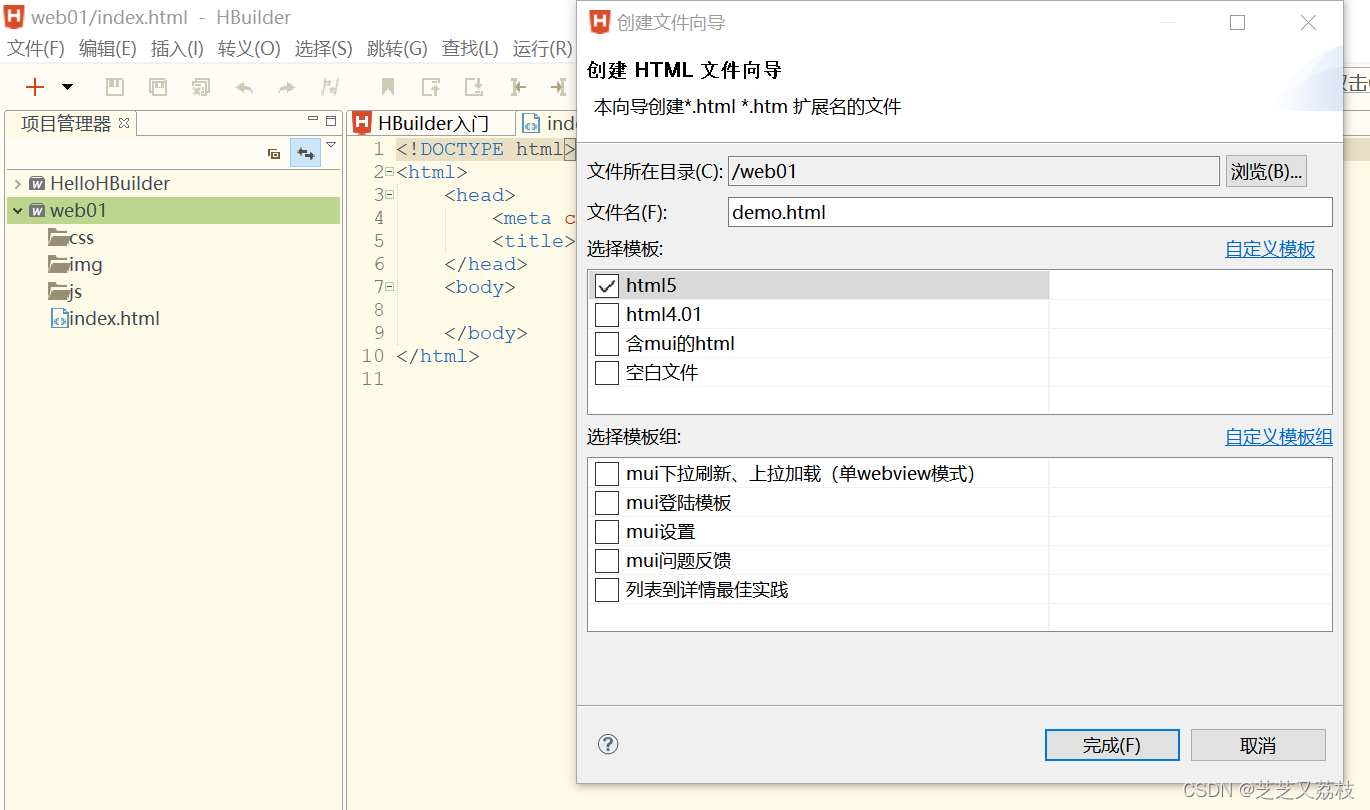Open the 选择(S) menu
The height and width of the screenshot is (810, 1370).
[x=324, y=49]
